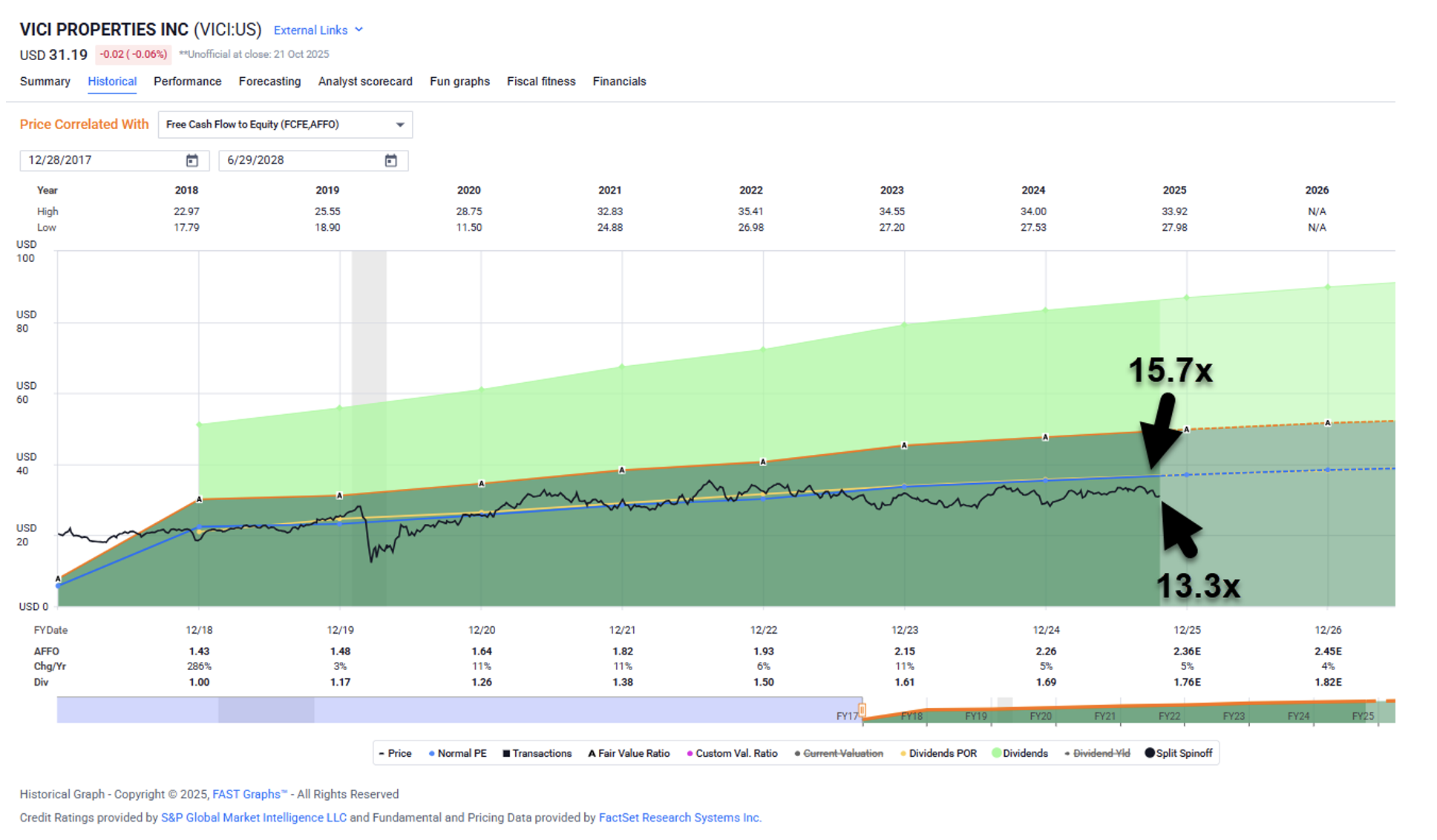This screenshot has width=1437, height=840.
Task: Open the Price Correlated With metric dropdown
Action: point(285,125)
